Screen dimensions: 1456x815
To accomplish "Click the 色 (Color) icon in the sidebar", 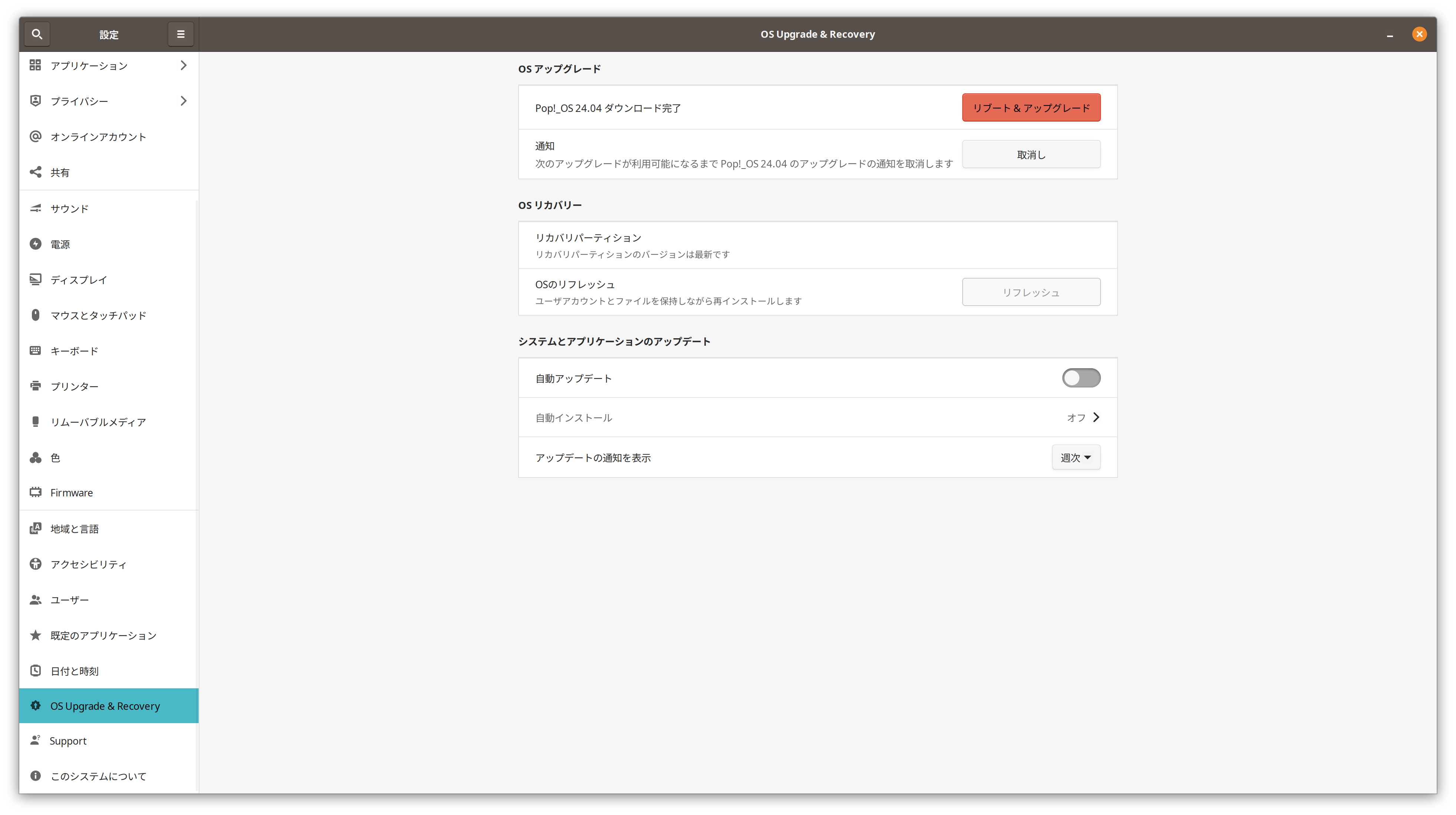I will click(36, 458).
